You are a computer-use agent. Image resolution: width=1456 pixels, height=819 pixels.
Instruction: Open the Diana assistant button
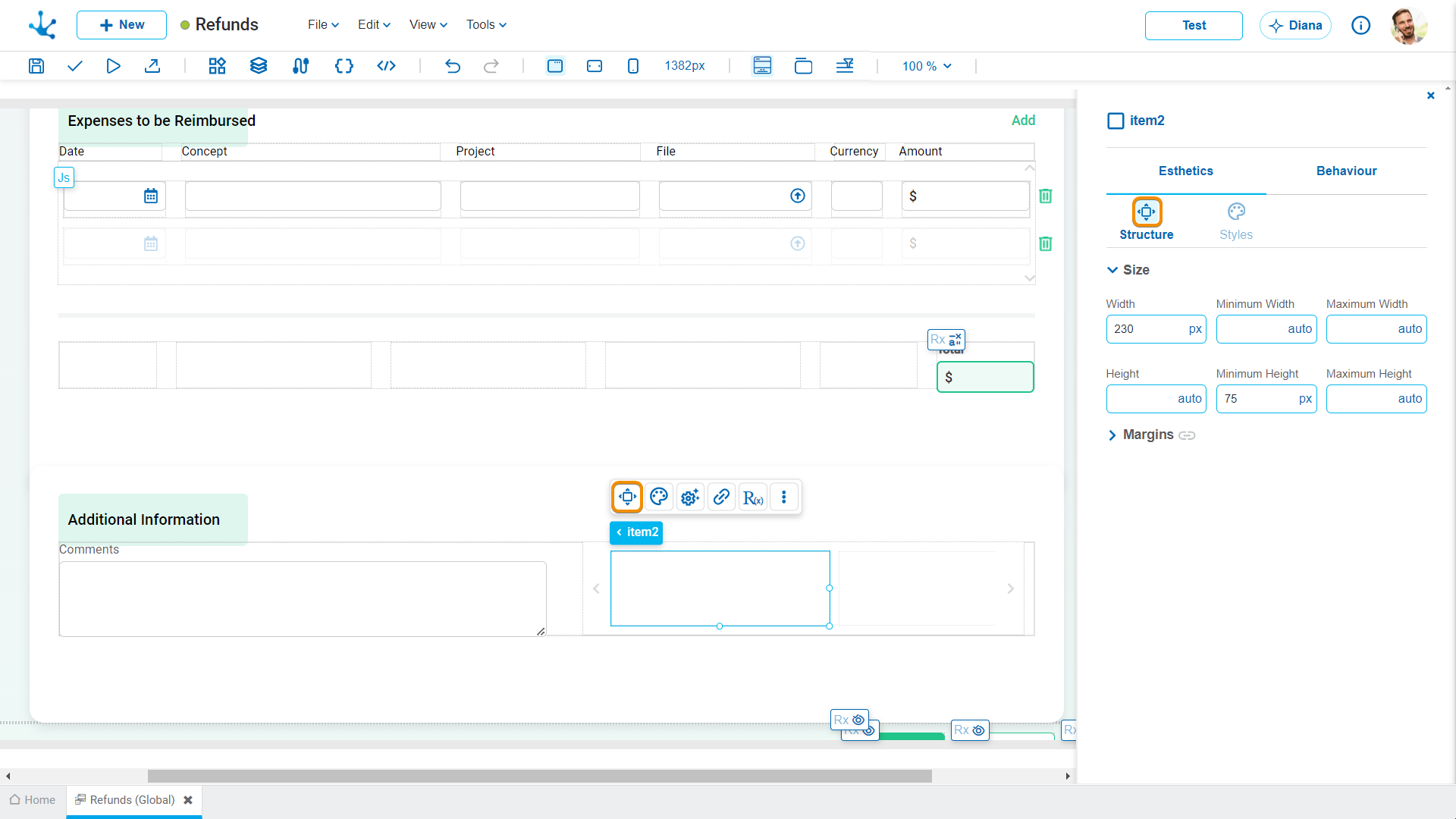1295,26
